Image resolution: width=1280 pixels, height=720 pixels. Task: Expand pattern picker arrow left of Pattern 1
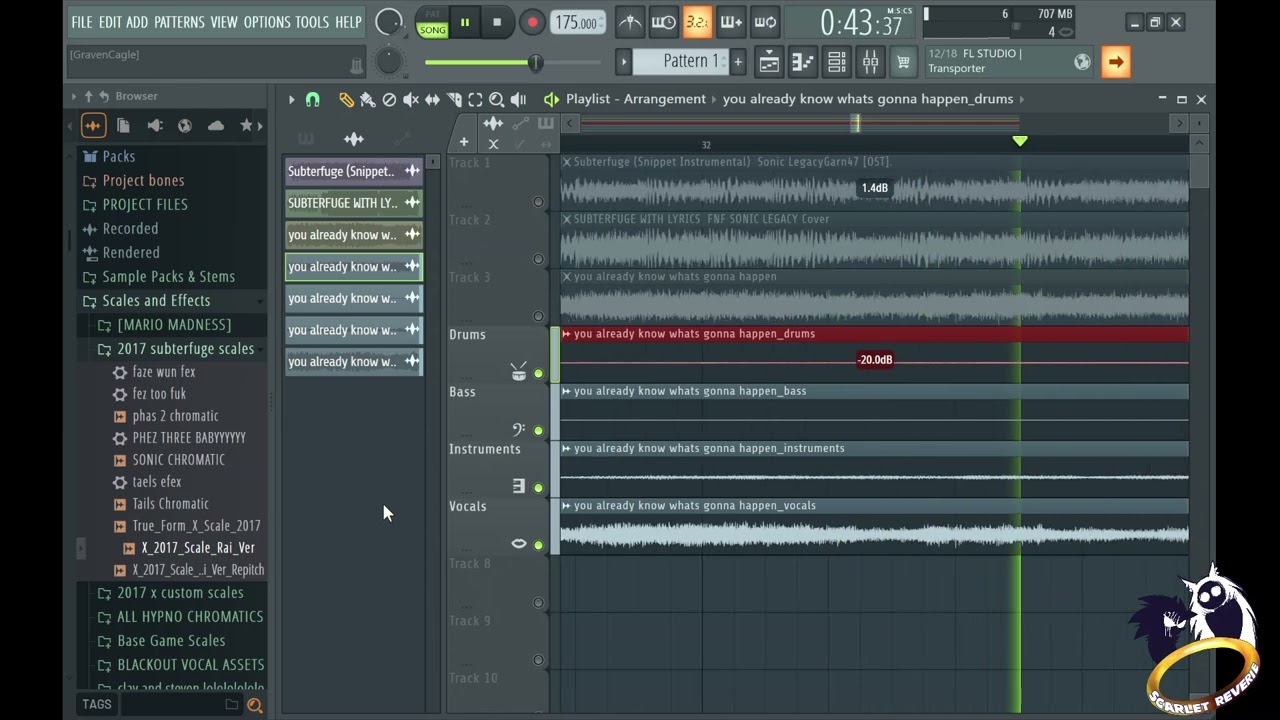click(623, 62)
